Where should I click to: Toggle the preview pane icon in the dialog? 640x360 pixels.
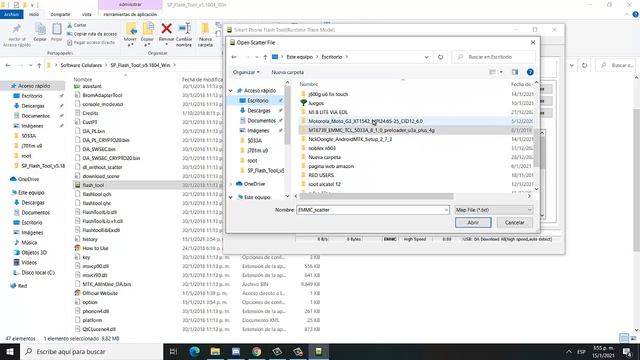(515, 72)
